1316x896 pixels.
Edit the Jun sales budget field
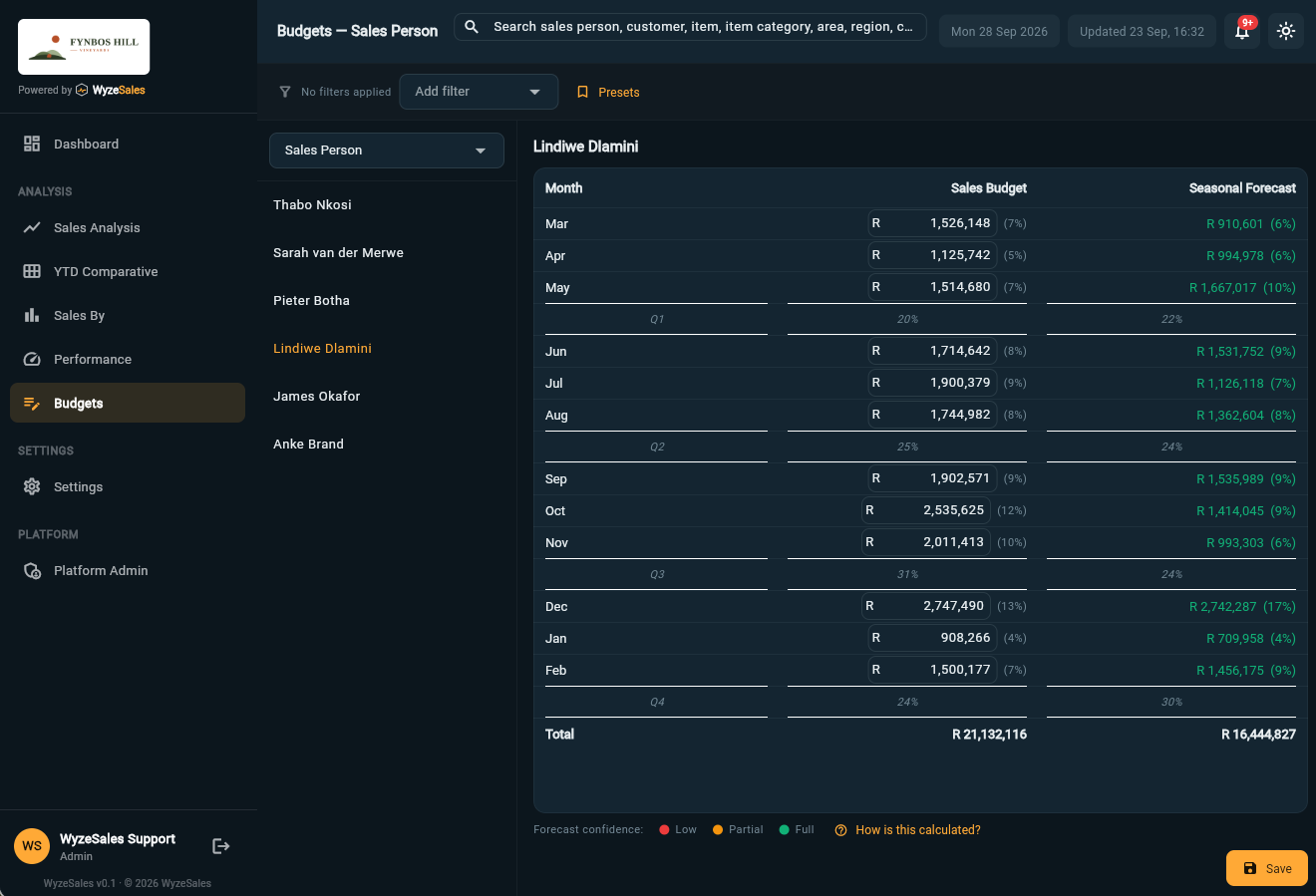tap(932, 351)
